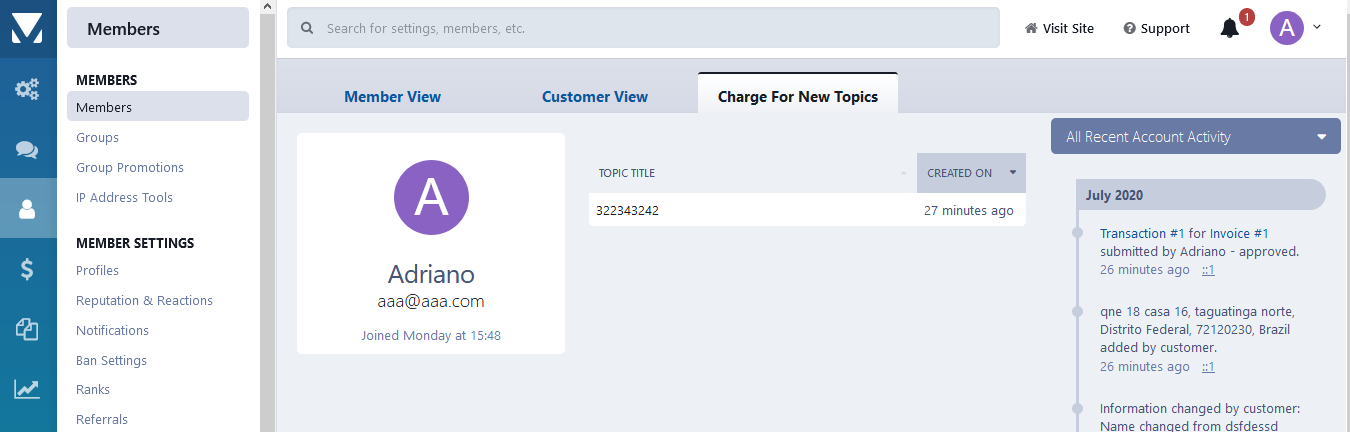Open Group Promotions in the members menu
The image size is (1350, 432).
(130, 167)
